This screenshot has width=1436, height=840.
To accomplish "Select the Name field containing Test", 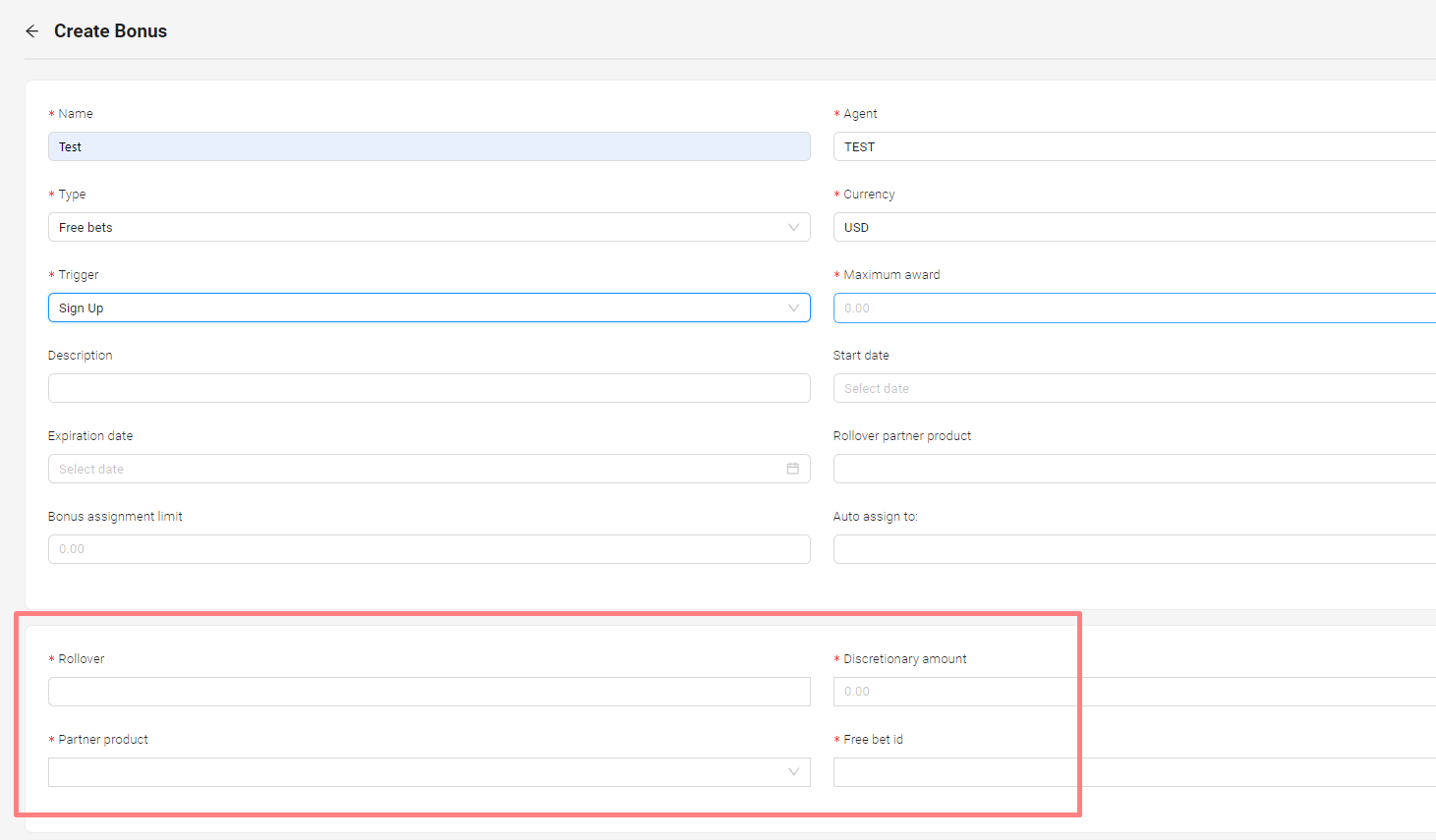I will (430, 146).
